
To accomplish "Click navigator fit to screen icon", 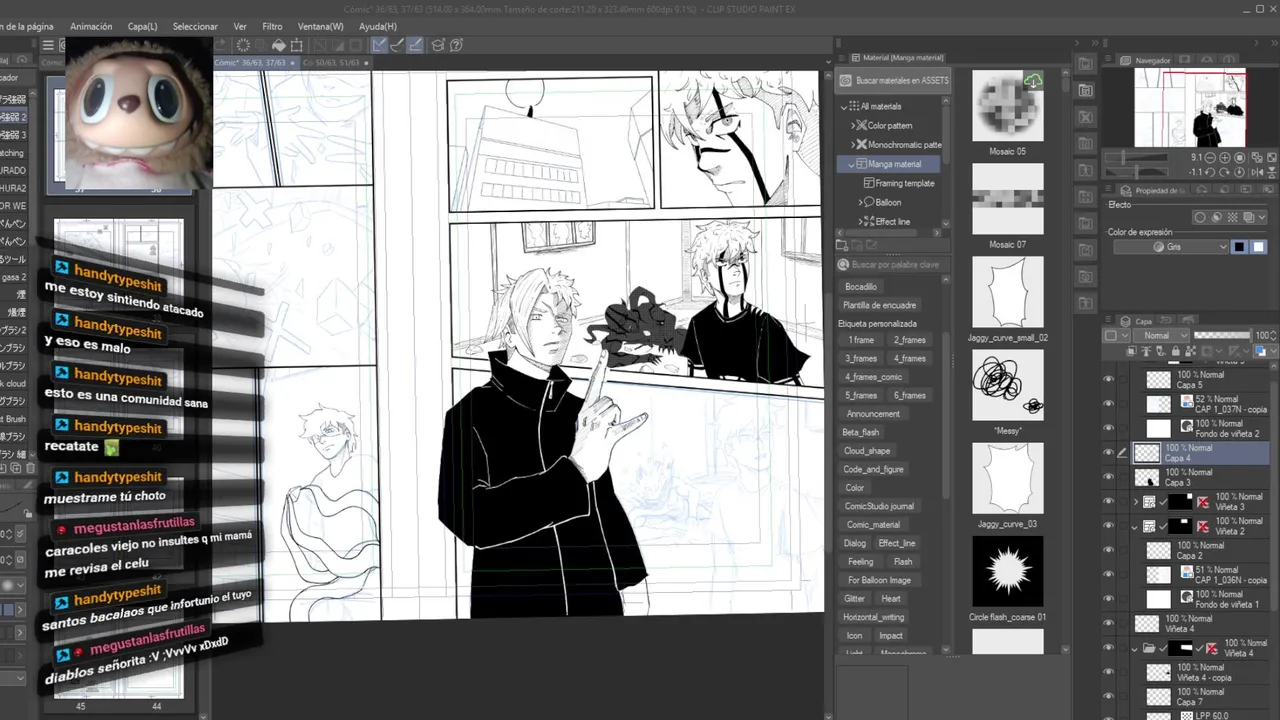I will (1271, 158).
